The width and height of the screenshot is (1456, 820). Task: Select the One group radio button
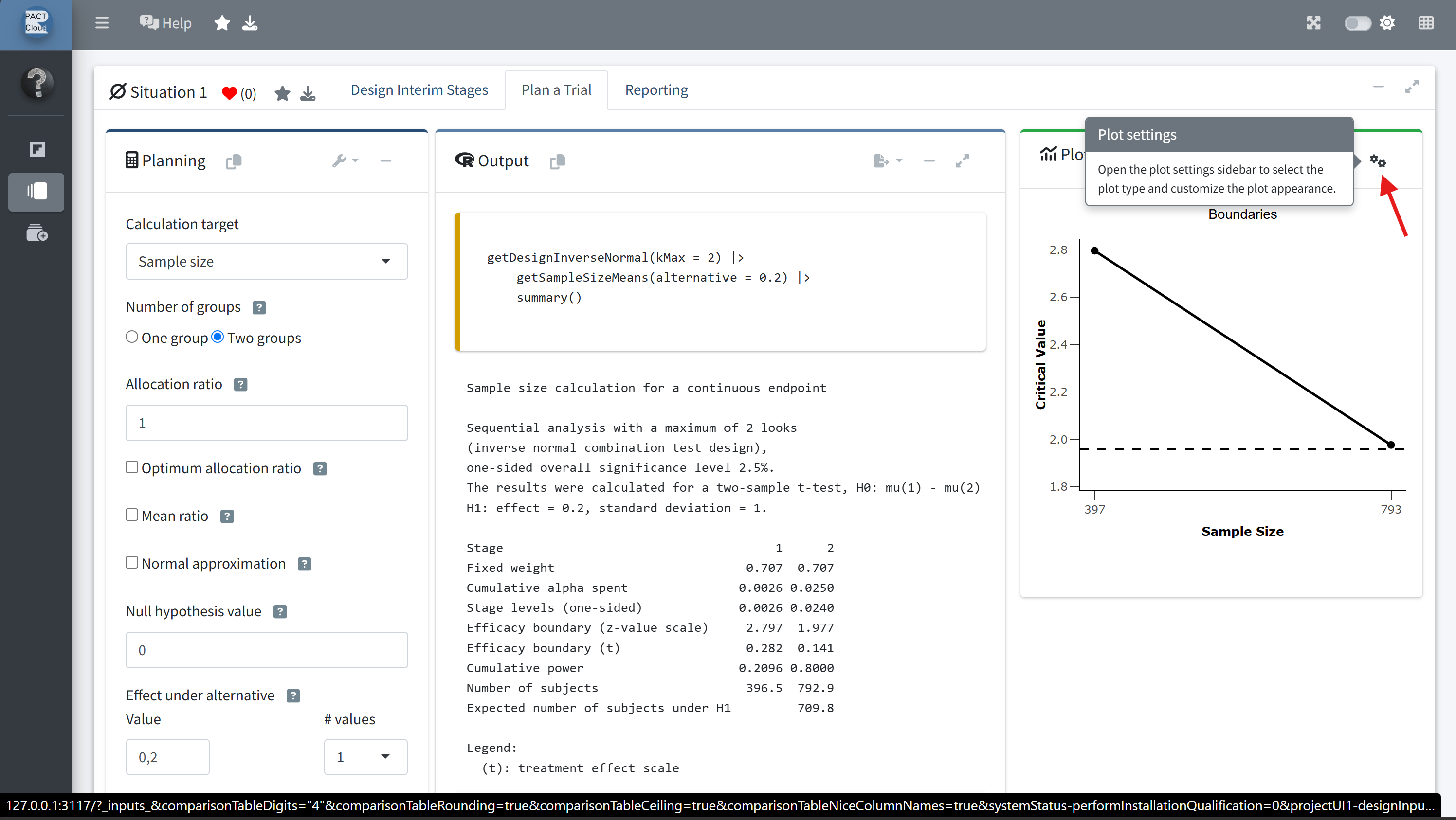click(x=132, y=337)
